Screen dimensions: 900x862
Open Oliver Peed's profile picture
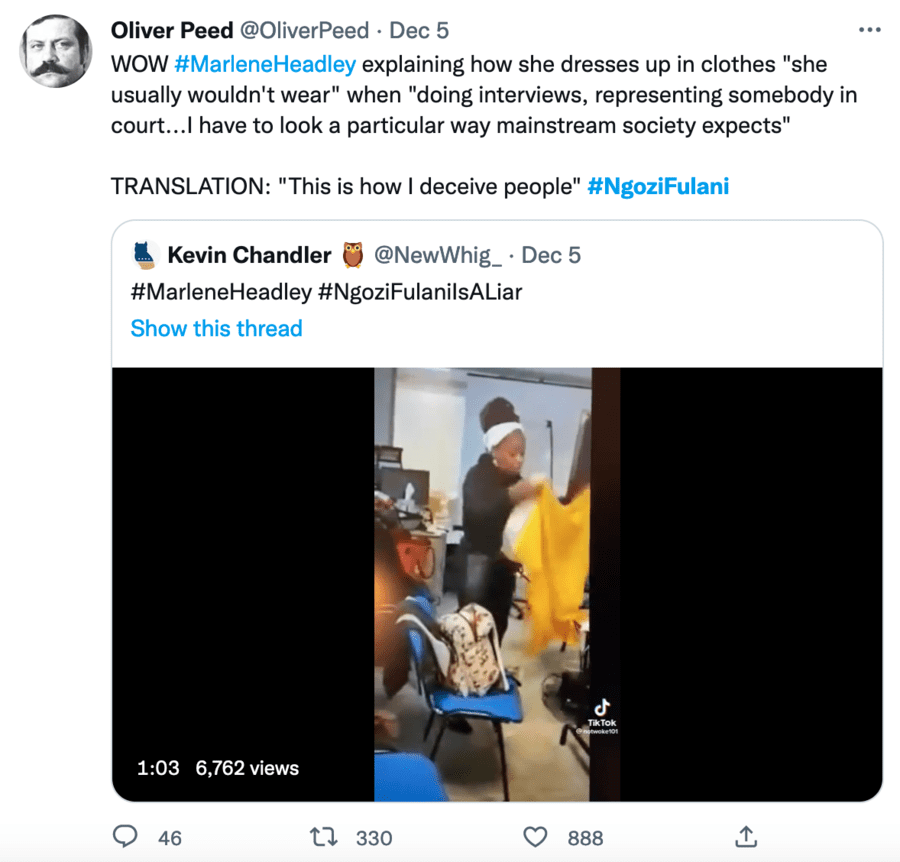(56, 52)
